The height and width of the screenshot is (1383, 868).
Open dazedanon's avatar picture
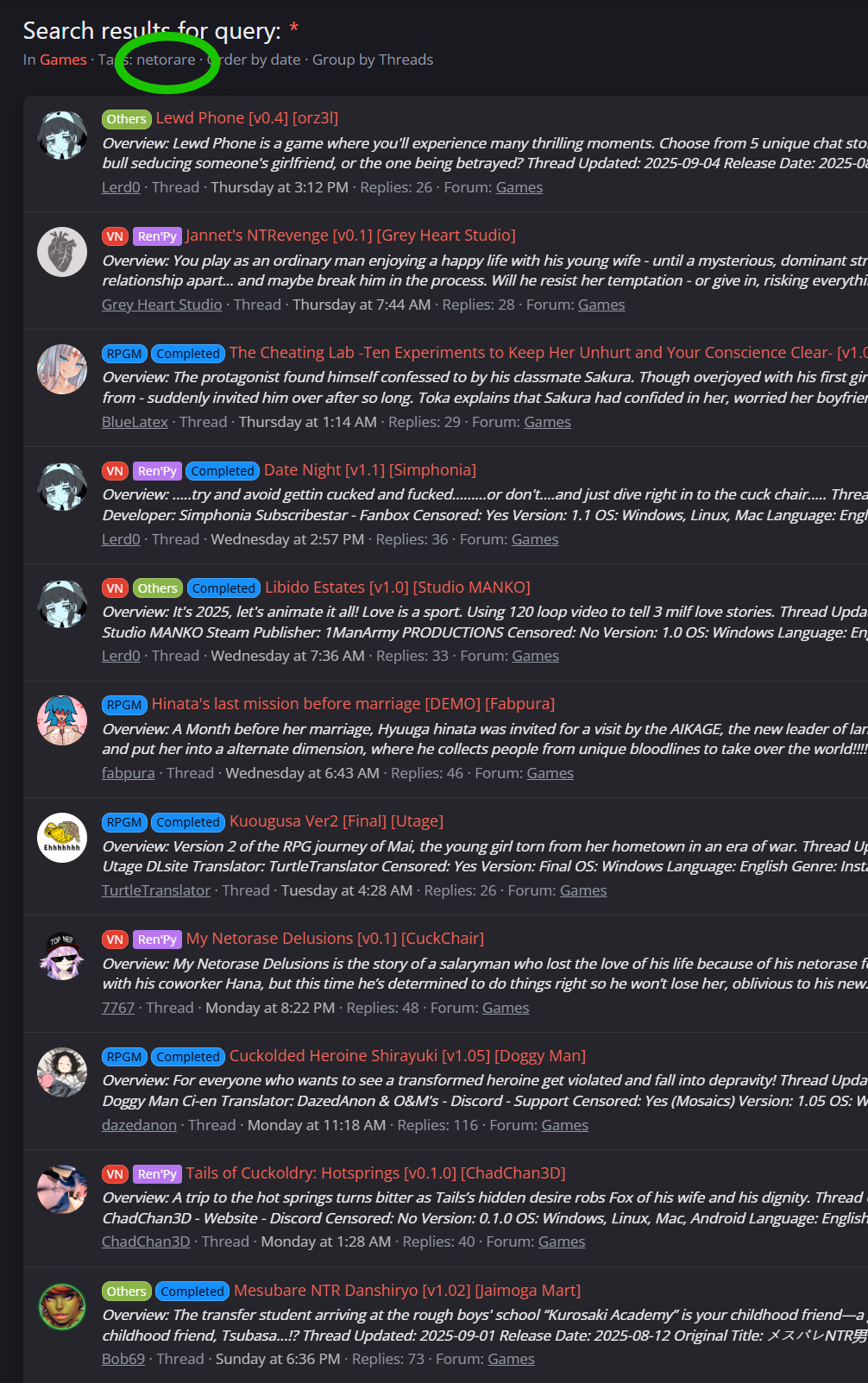pos(62,1072)
